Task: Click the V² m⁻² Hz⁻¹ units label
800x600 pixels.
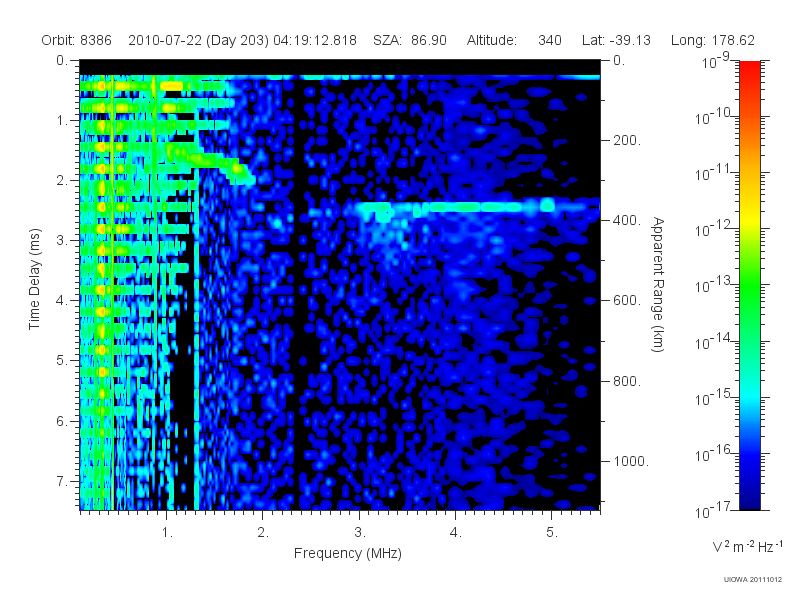Action: [x=747, y=546]
